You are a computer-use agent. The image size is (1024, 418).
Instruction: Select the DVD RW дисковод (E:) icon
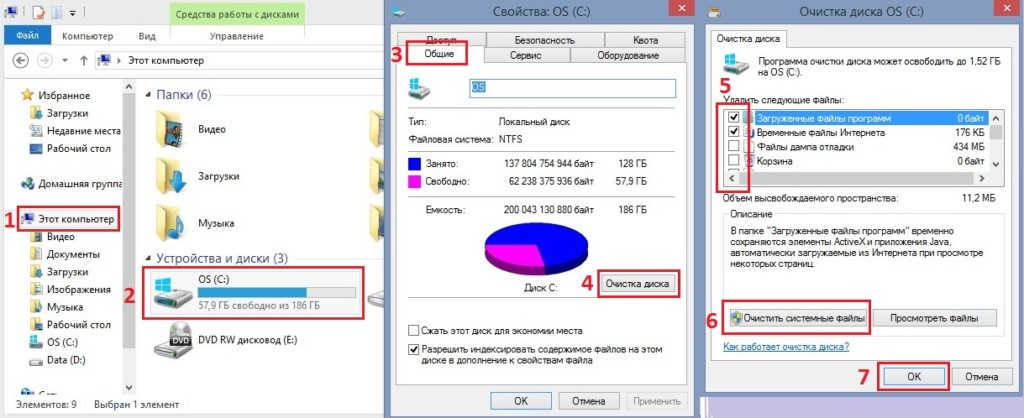172,340
